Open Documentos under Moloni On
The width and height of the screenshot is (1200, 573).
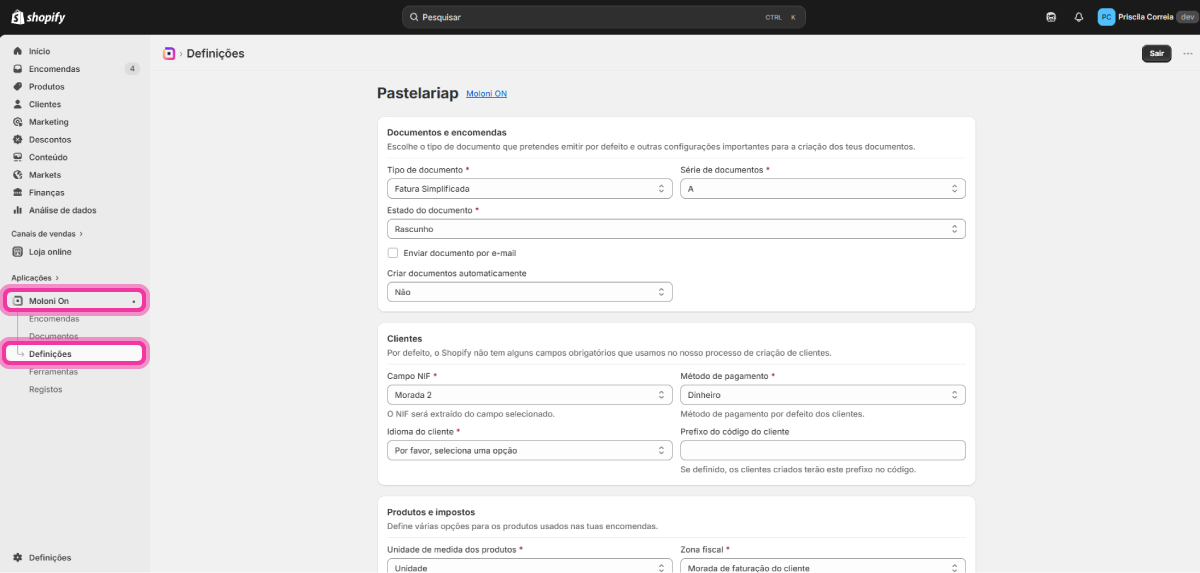[53, 336]
